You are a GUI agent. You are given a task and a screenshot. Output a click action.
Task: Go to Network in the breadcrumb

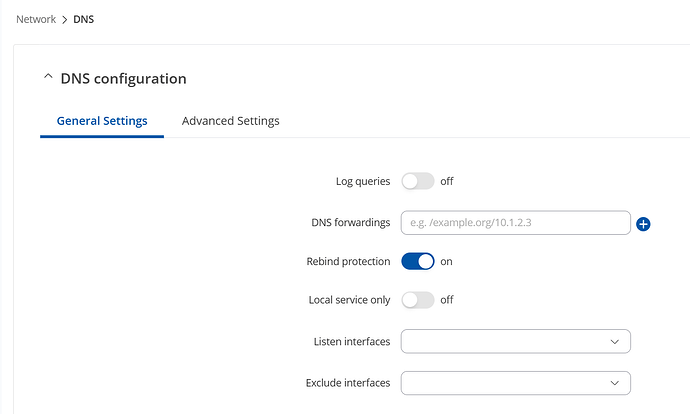click(x=36, y=19)
